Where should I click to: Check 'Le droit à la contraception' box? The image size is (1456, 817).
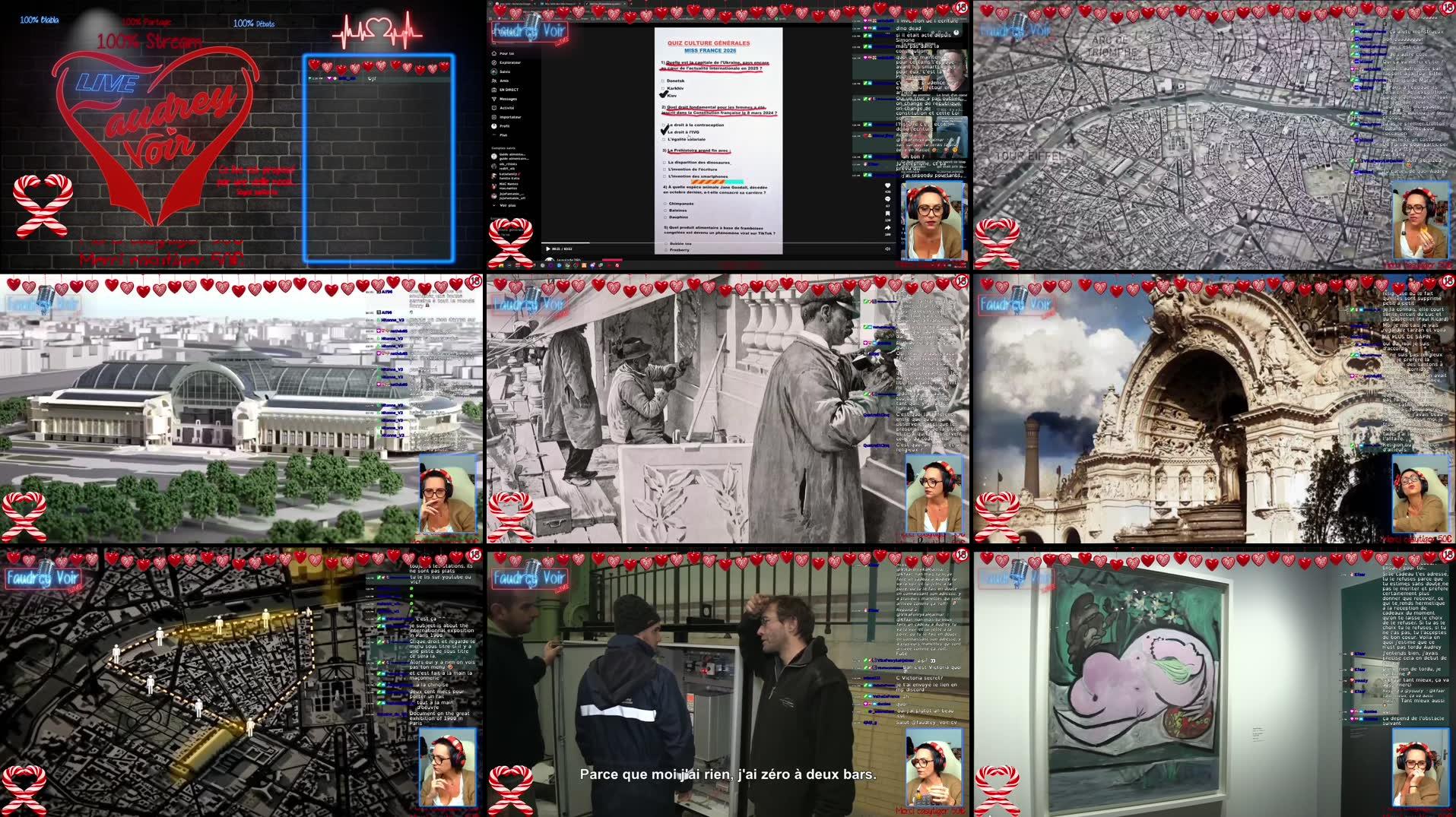663,125
